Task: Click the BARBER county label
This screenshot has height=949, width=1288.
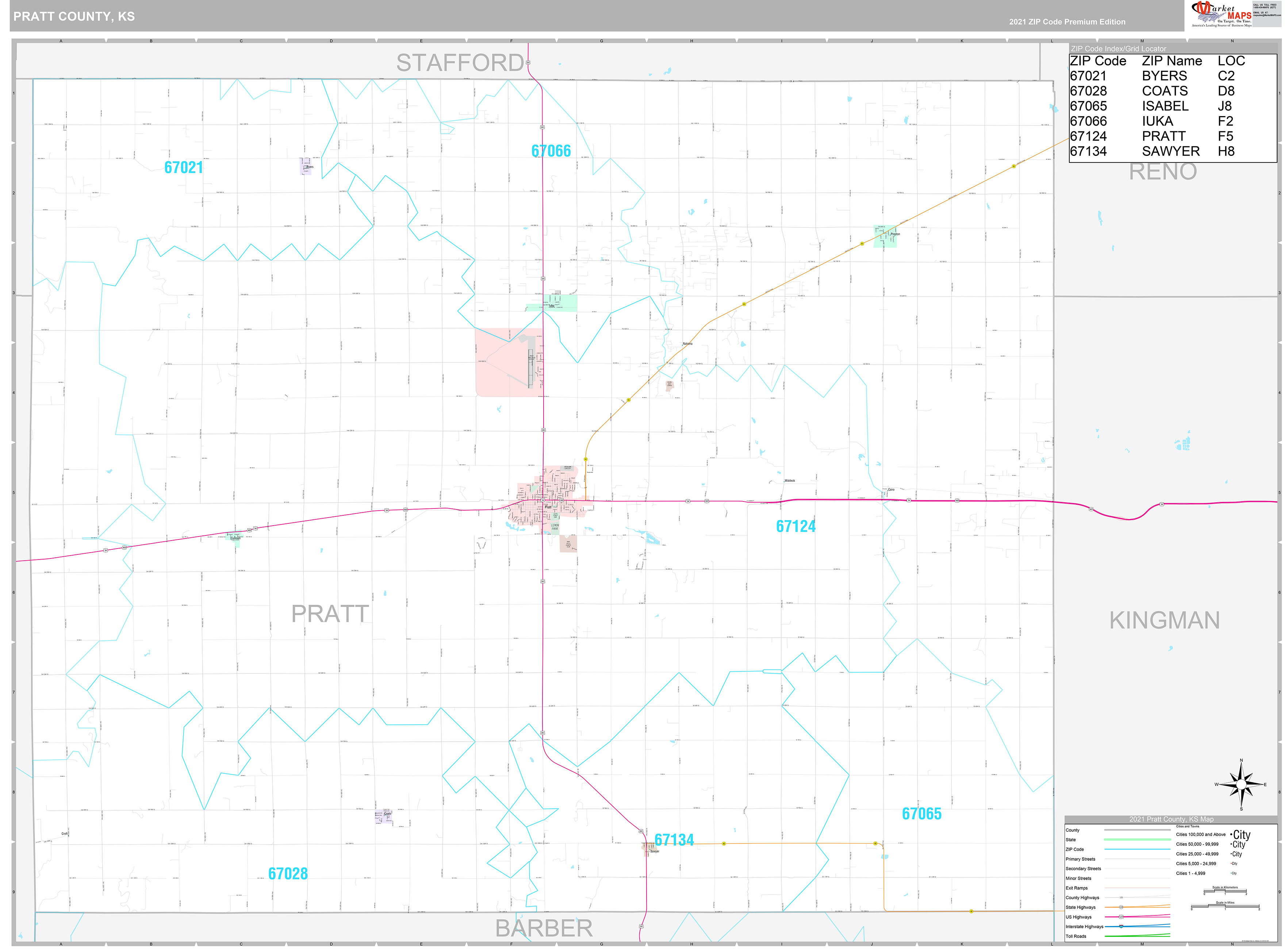Action: [544, 928]
